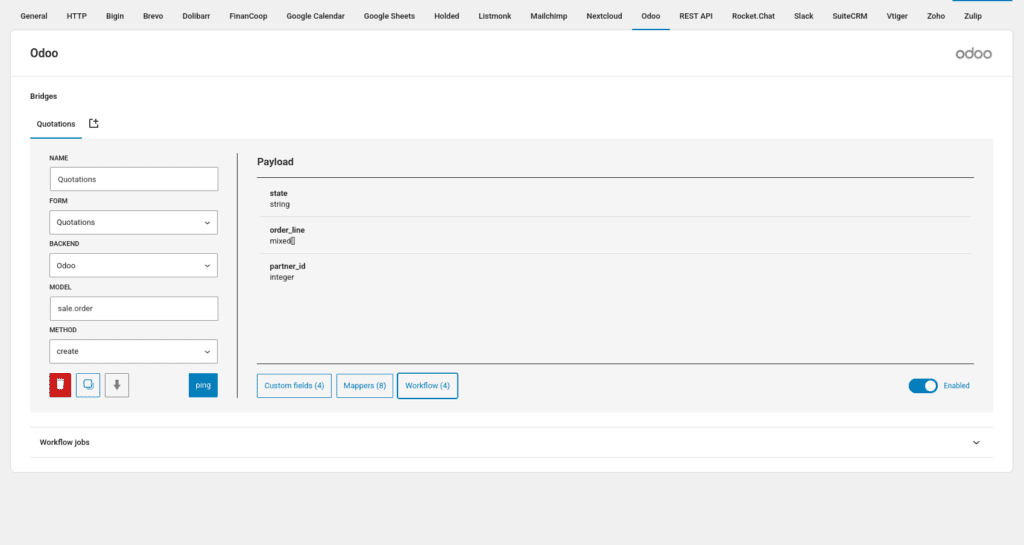Select the Odoo tab
The image size is (1024, 545).
tap(650, 16)
